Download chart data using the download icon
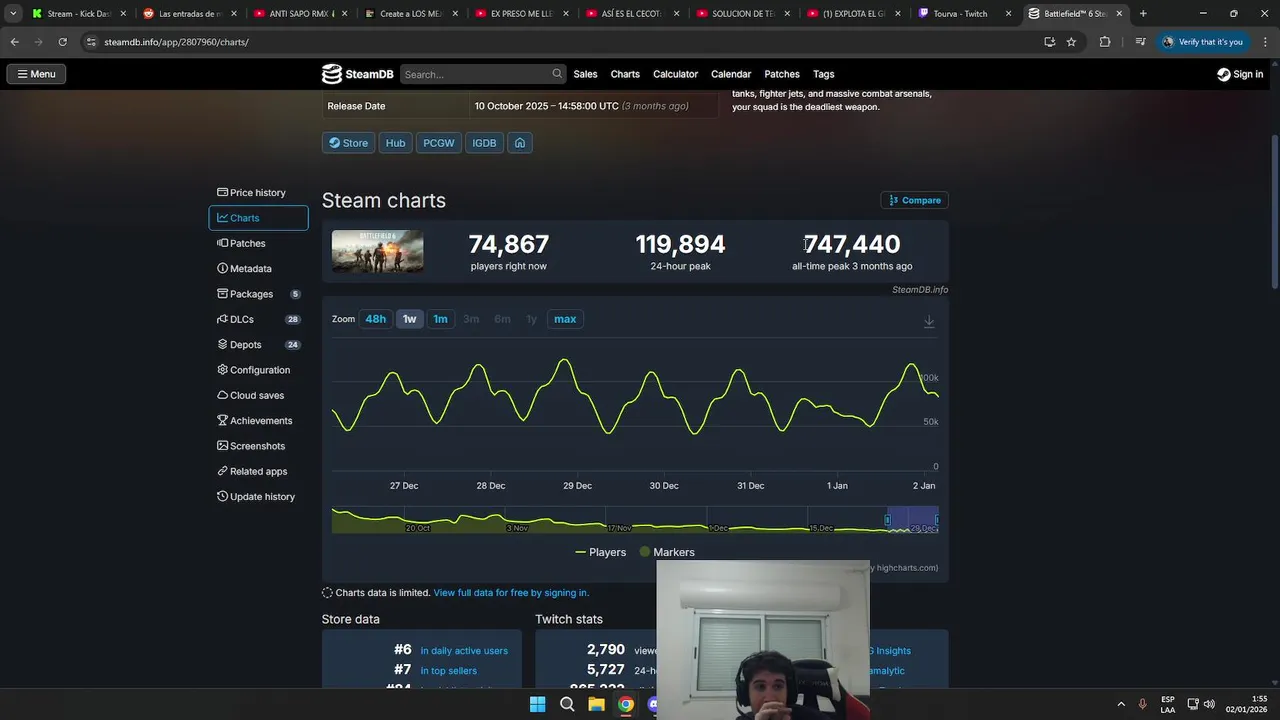1280x720 pixels. coord(929,321)
